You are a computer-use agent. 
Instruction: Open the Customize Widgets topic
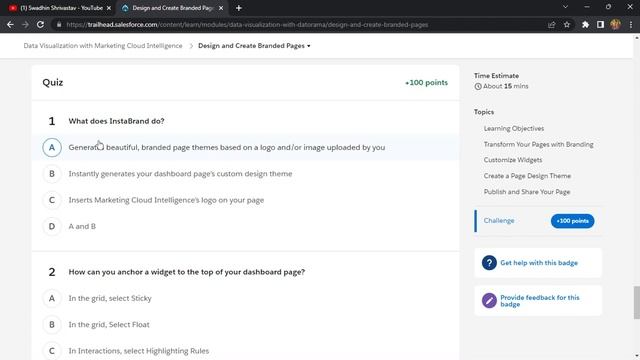pyautogui.click(x=513, y=160)
